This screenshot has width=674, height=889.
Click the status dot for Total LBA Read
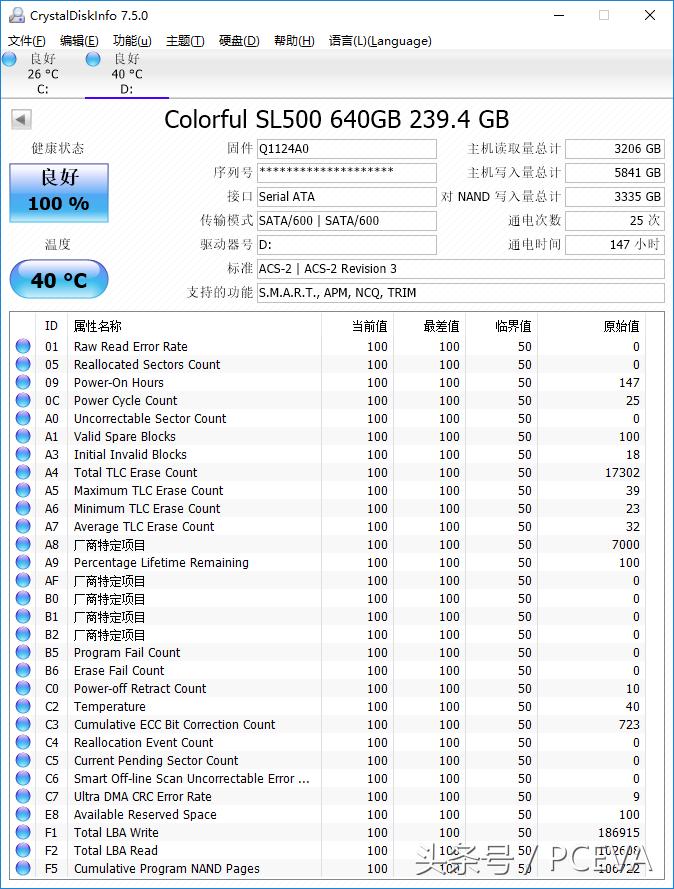tap(23, 850)
